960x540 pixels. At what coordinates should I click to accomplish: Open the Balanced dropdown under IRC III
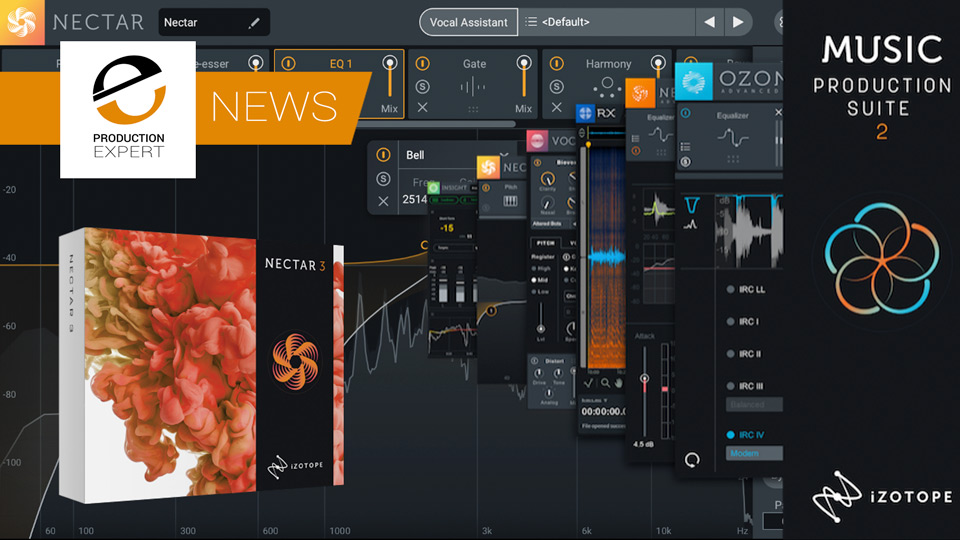pos(754,404)
